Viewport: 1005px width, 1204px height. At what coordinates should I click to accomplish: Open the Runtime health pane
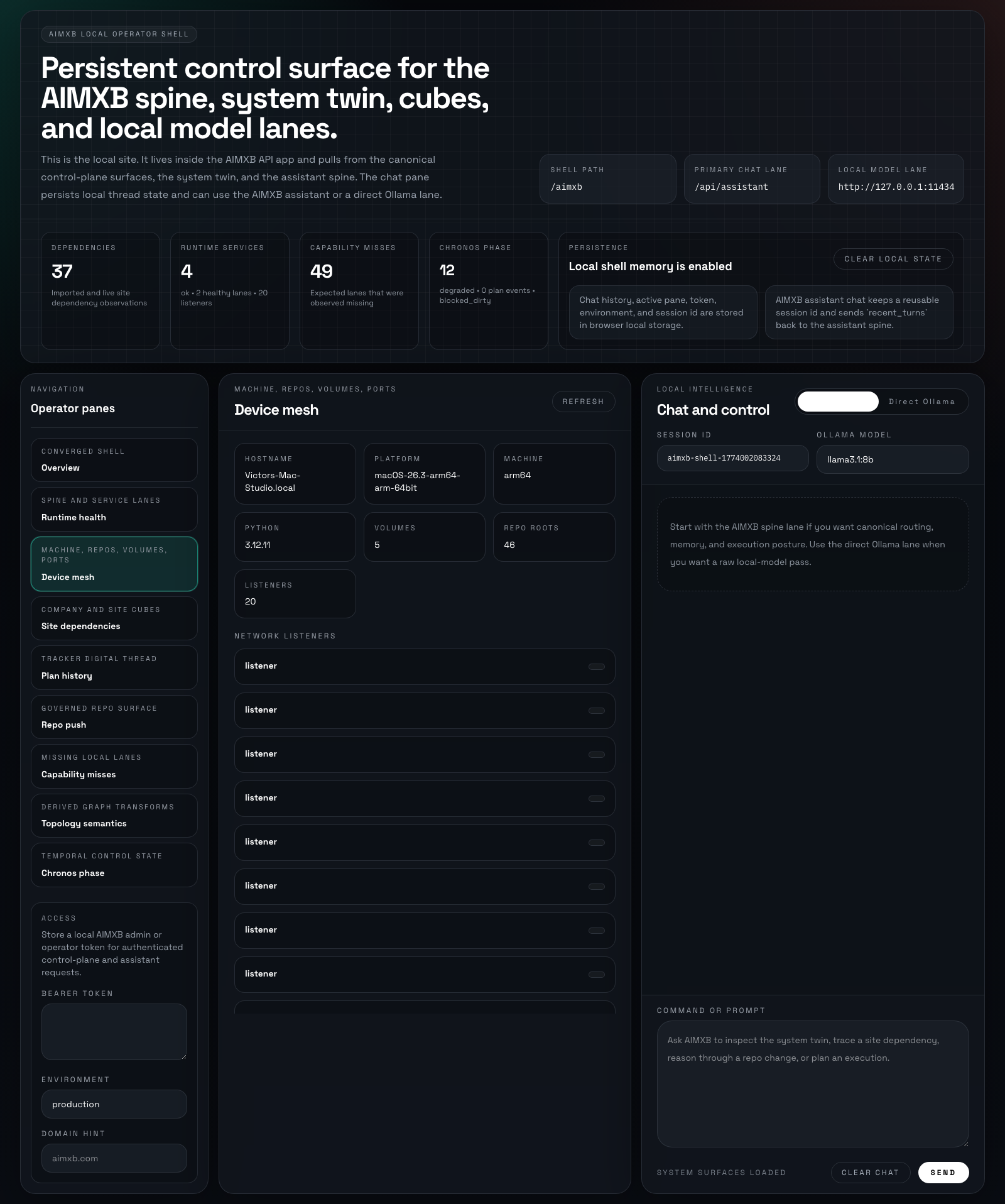(114, 510)
